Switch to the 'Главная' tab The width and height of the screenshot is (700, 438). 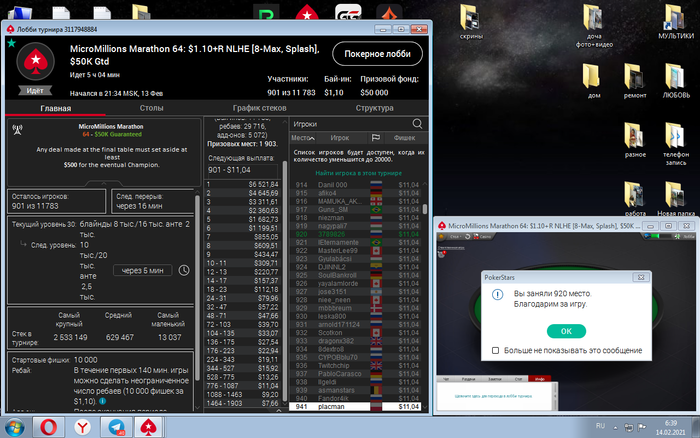click(x=55, y=108)
